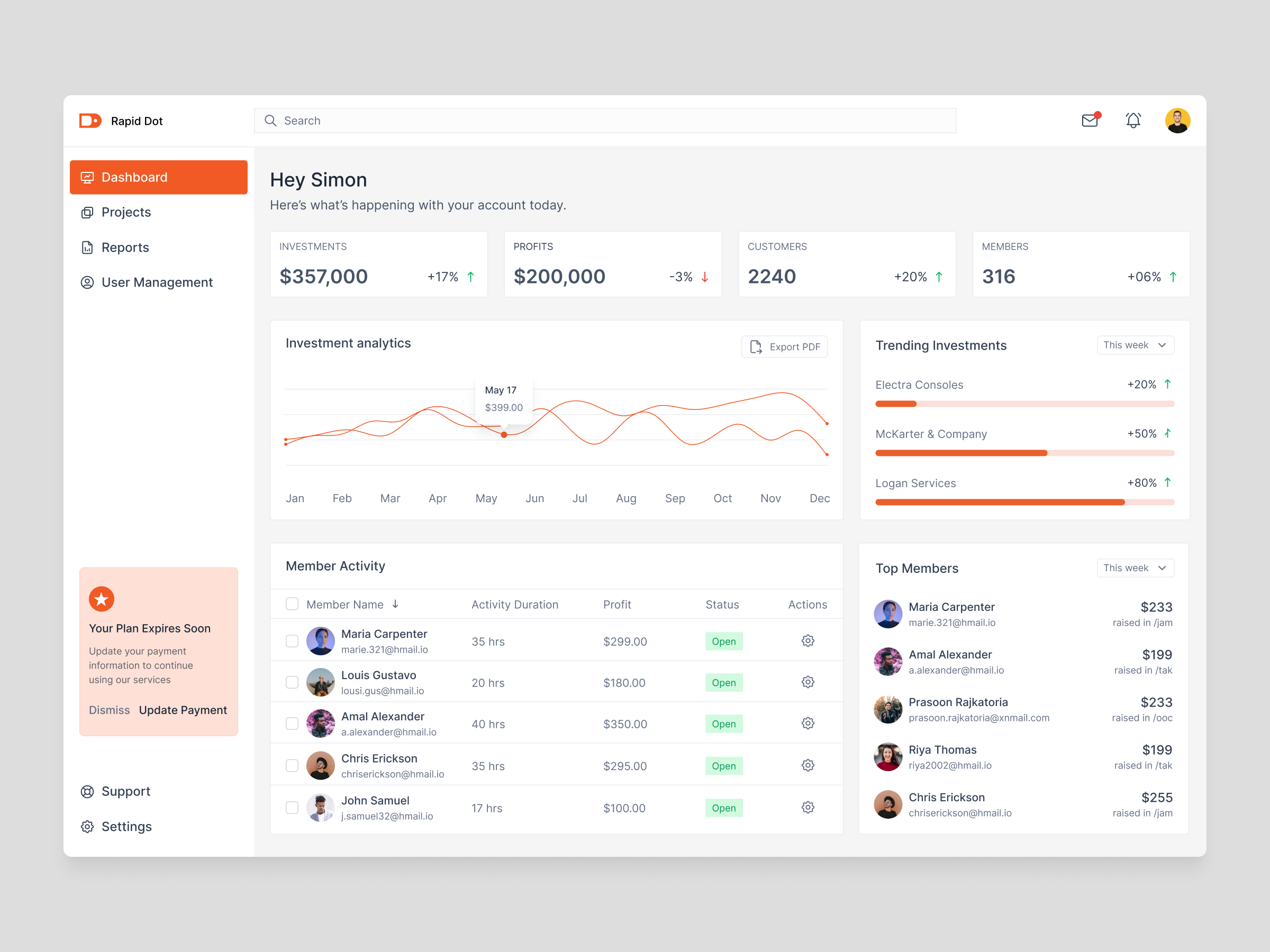The image size is (1270, 952).
Task: Click the Rapid Dot logo icon
Action: [x=90, y=121]
